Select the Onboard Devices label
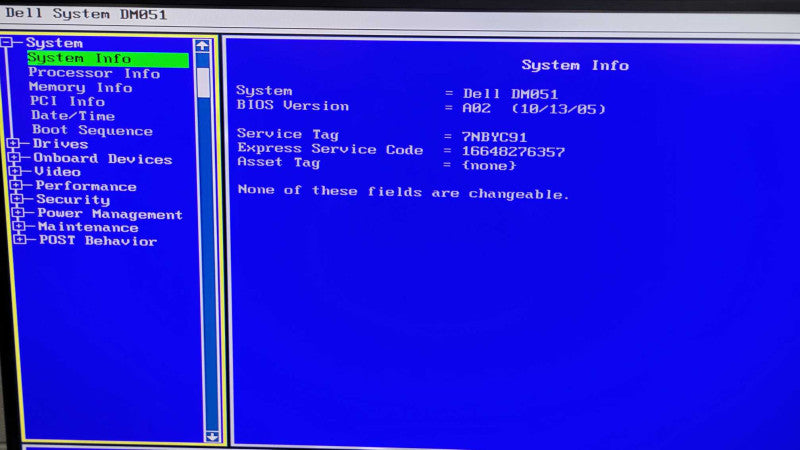The height and width of the screenshot is (450, 800). [x=103, y=159]
